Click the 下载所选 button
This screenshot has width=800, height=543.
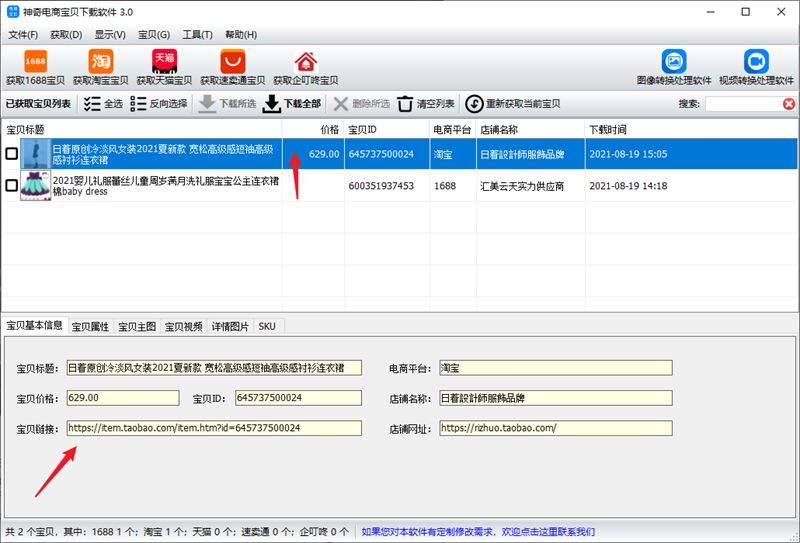point(227,104)
